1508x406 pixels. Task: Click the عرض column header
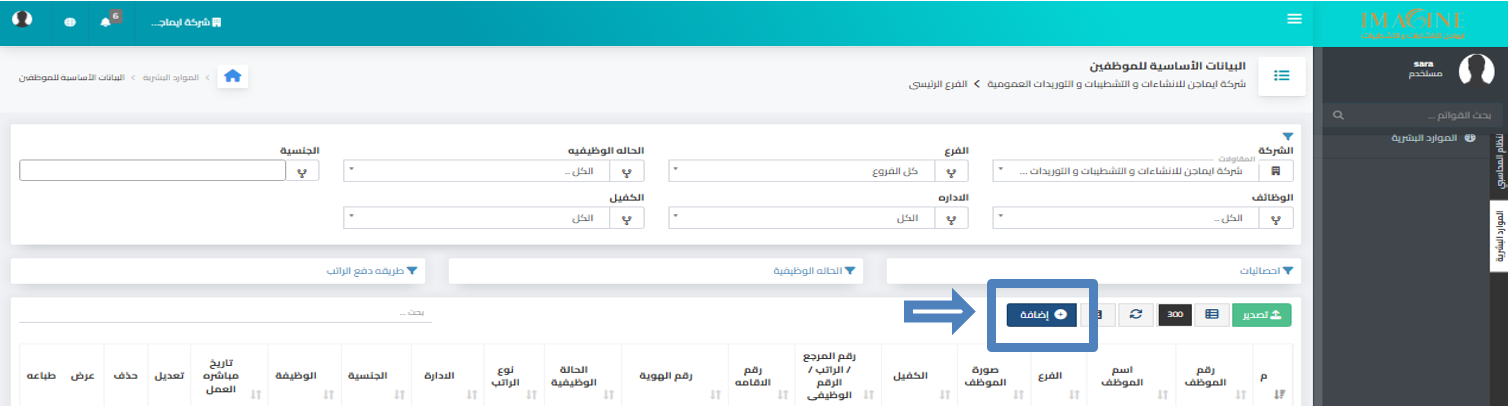pos(85,375)
